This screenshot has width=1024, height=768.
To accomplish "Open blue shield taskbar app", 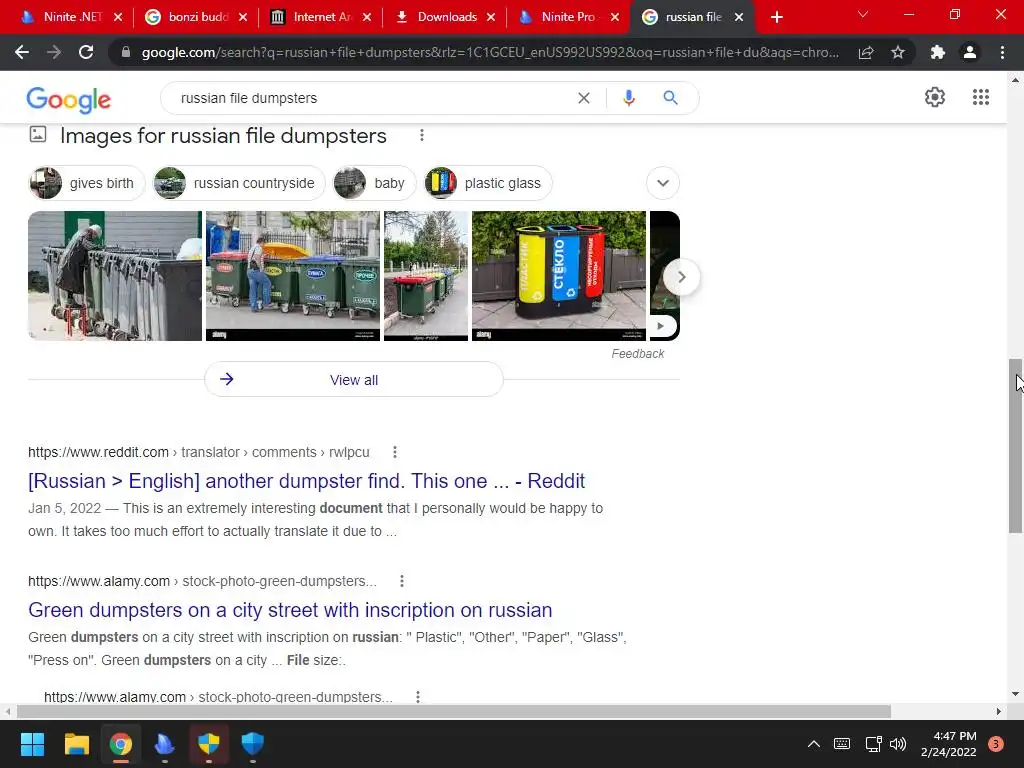I will 253,744.
